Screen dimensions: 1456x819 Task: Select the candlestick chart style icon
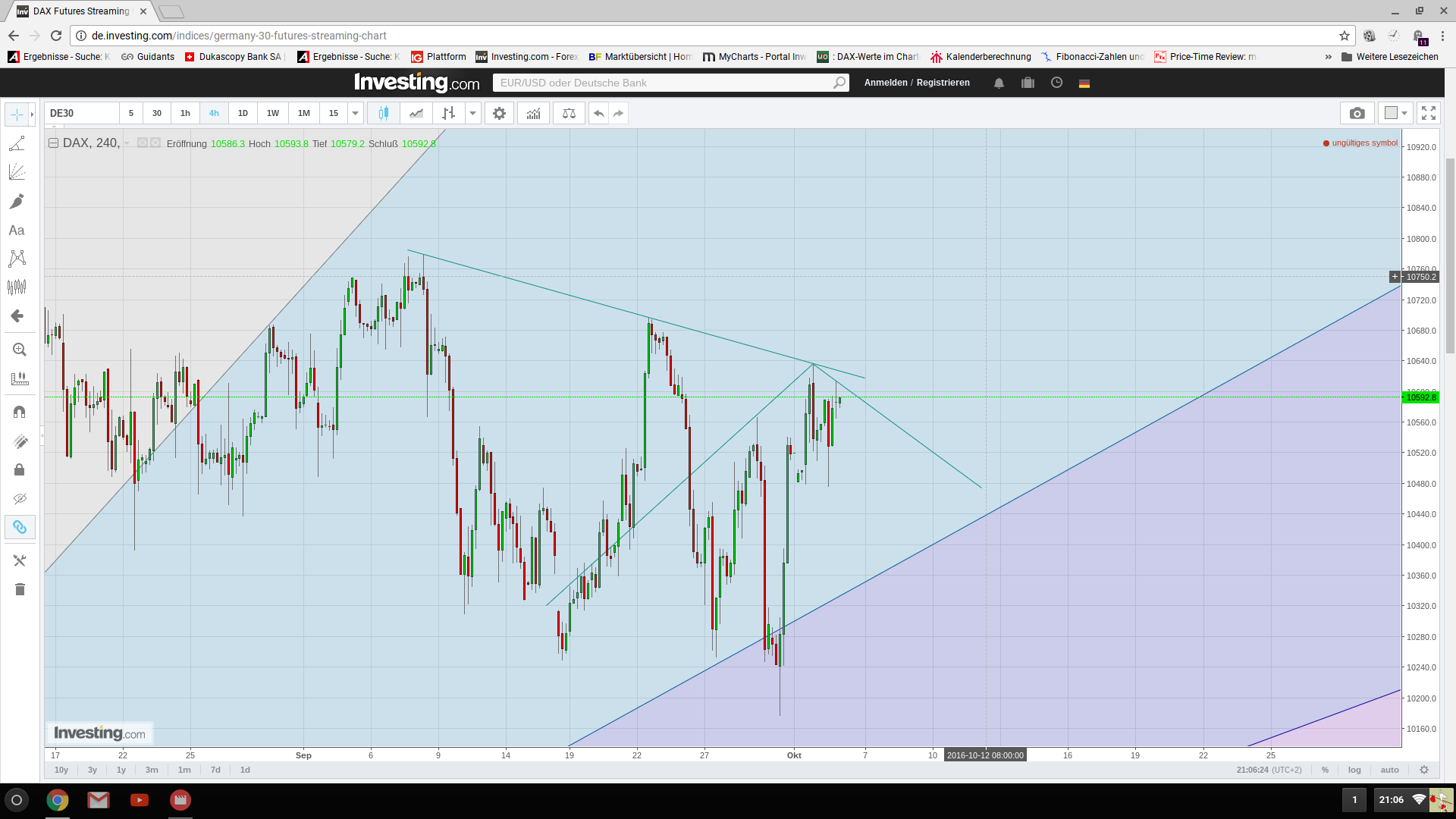tap(384, 114)
